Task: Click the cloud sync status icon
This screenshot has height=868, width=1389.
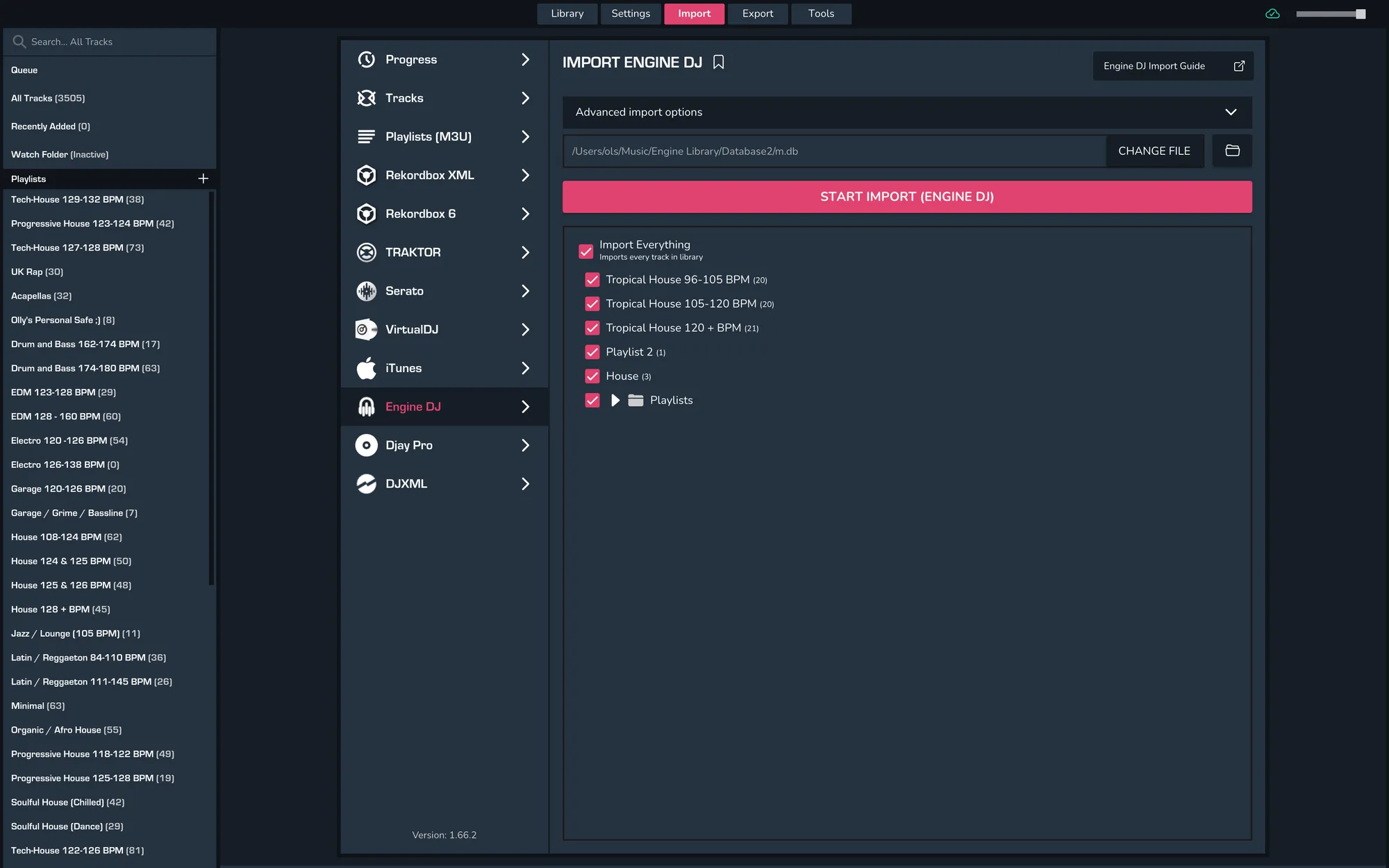Action: coord(1272,14)
